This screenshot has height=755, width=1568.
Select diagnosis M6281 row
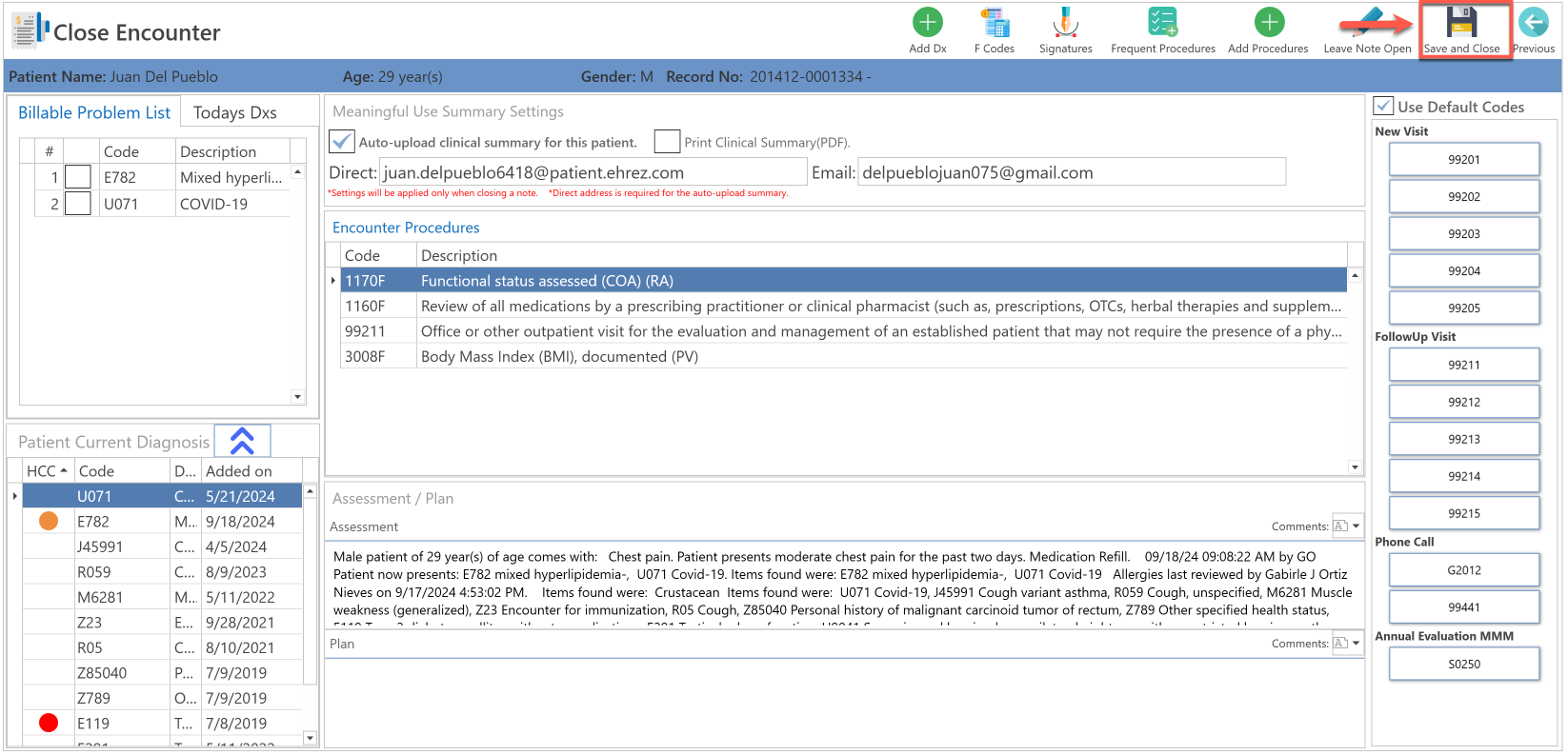pos(162,597)
